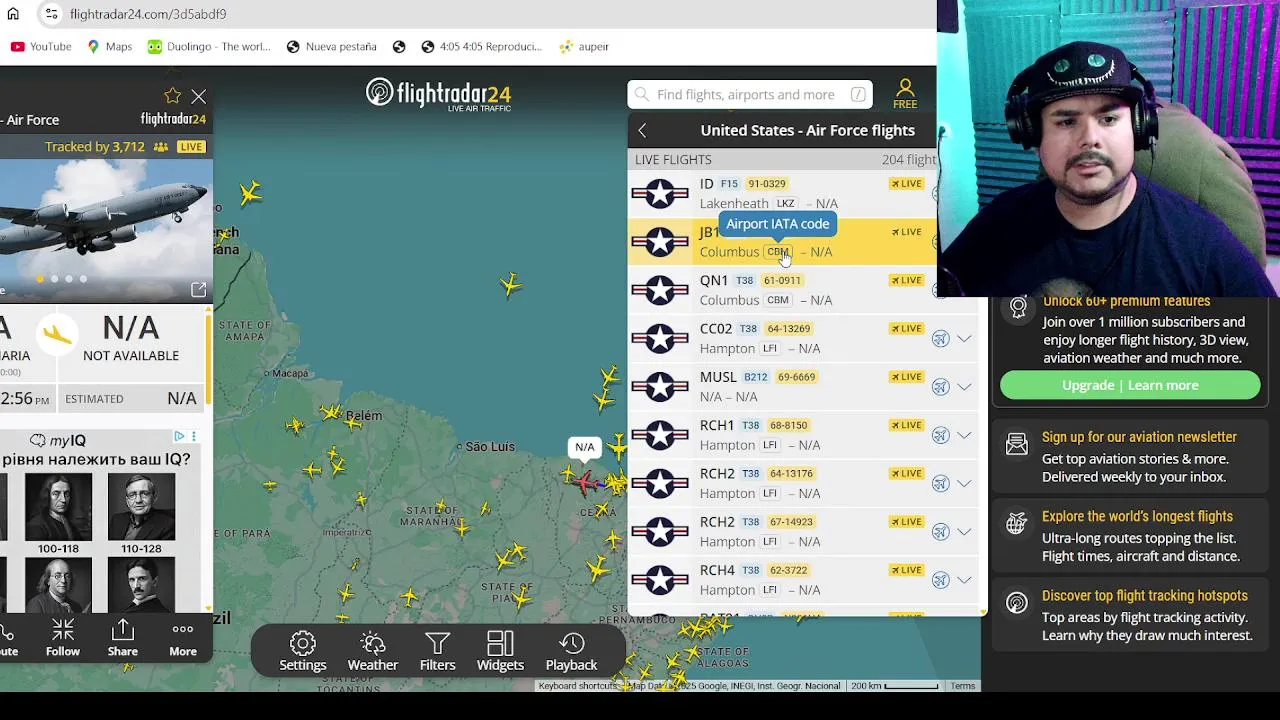This screenshot has height=720, width=1280.
Task: Click the longest flights globe icon
Action: 1017,523
